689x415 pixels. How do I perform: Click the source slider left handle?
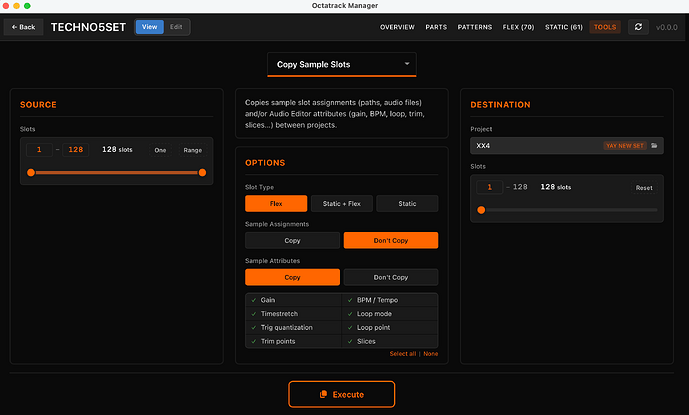[31, 173]
